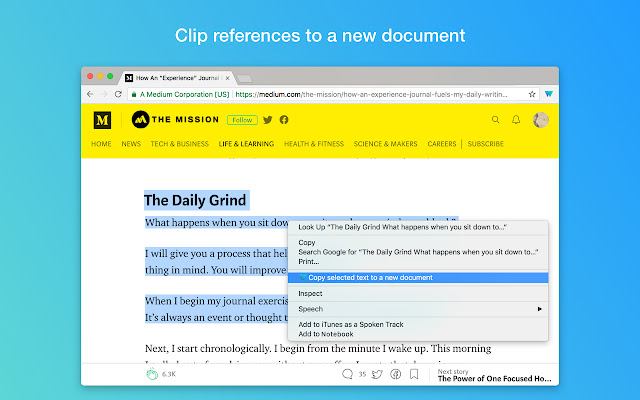Clap for the article with hands icon
Viewport: 640px width, 400px height.
152,374
